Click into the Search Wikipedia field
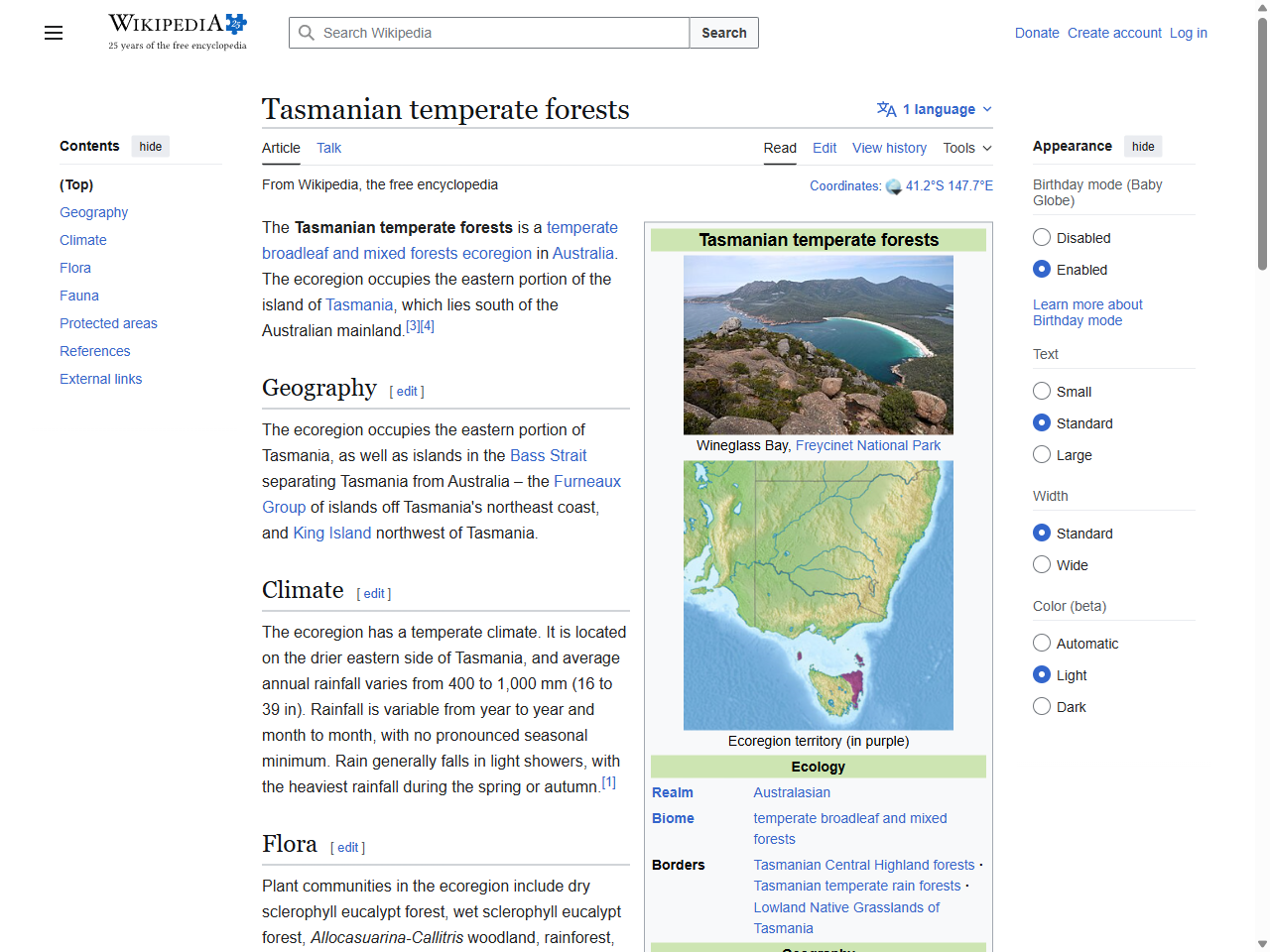The image size is (1270, 952). pyautogui.click(x=489, y=33)
